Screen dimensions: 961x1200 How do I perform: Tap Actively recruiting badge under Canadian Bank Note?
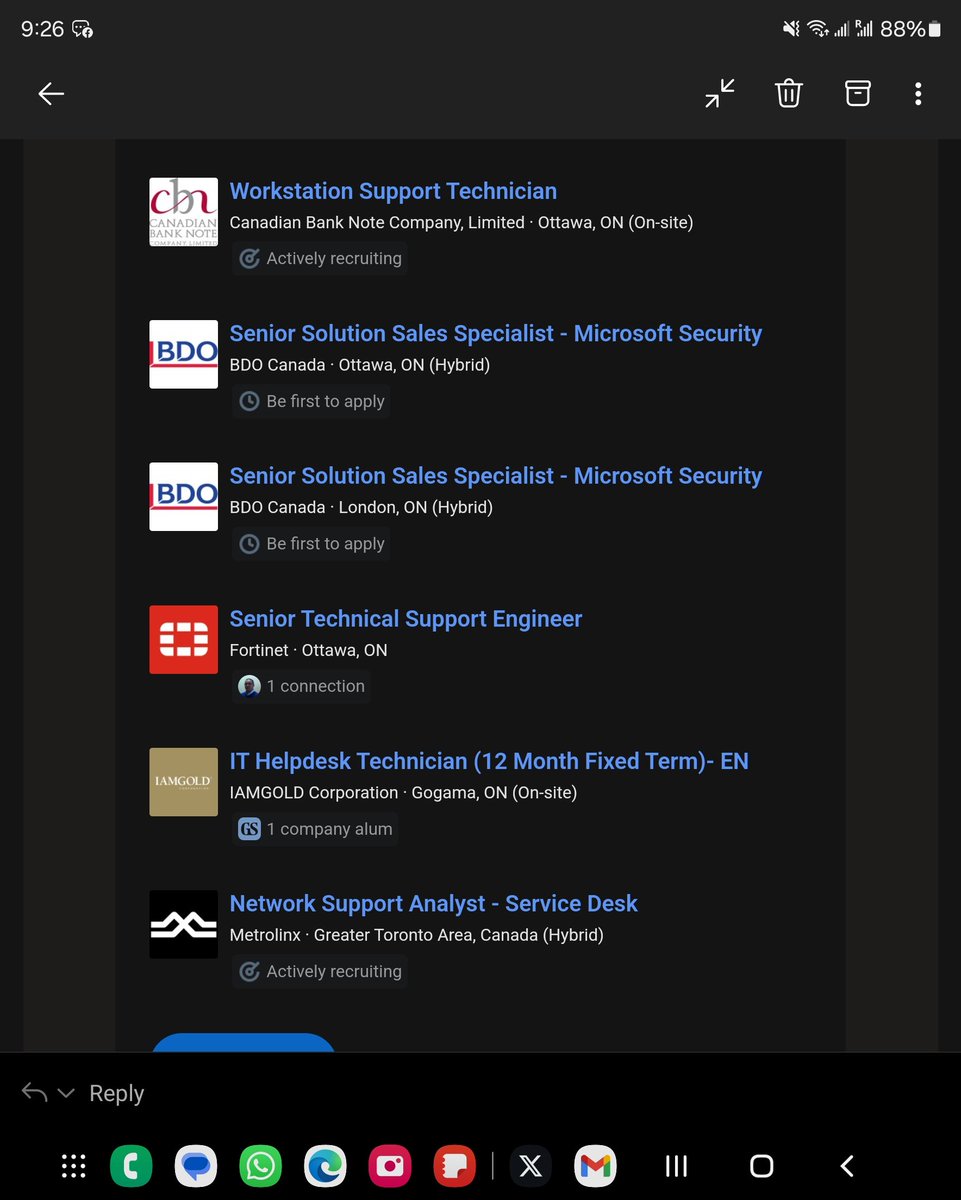[320, 258]
